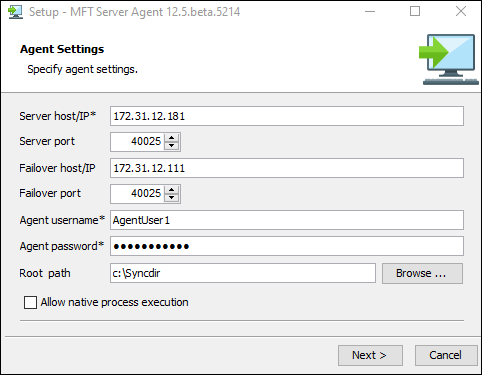The height and width of the screenshot is (375, 482).
Task: Select the Agent username field
Action: pos(287,220)
